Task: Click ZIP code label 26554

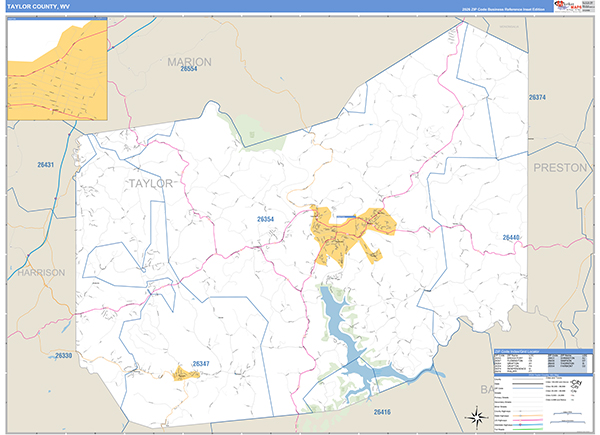Action: click(x=189, y=69)
